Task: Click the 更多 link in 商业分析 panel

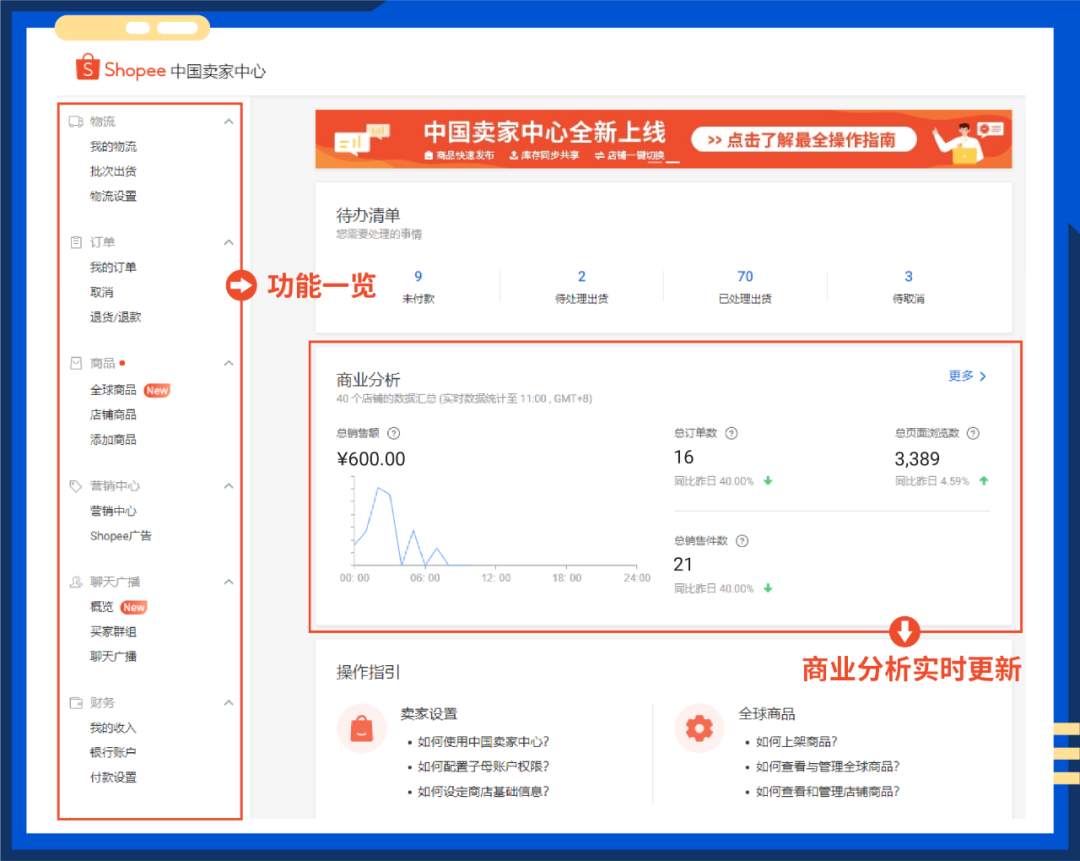Action: (x=961, y=376)
